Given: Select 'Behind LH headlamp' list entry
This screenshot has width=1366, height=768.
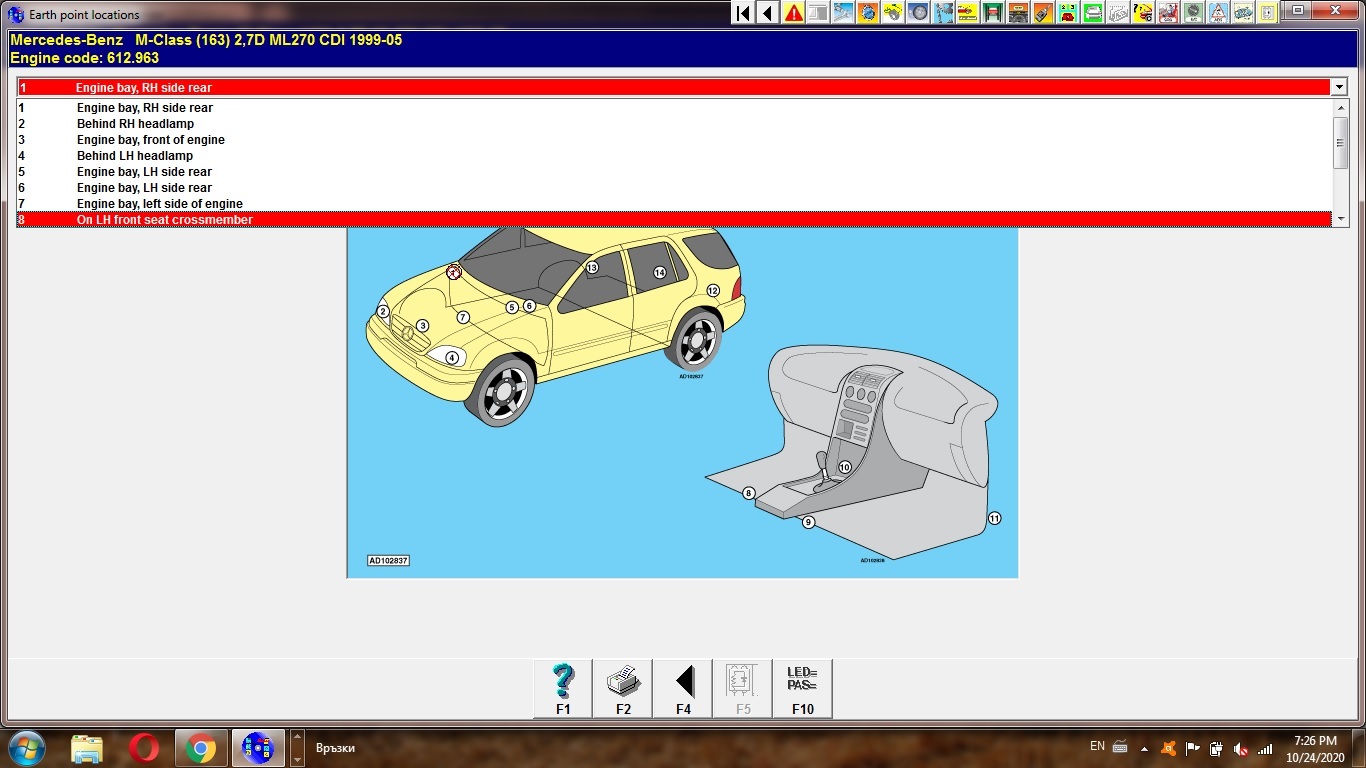Looking at the screenshot, I should (675, 155).
